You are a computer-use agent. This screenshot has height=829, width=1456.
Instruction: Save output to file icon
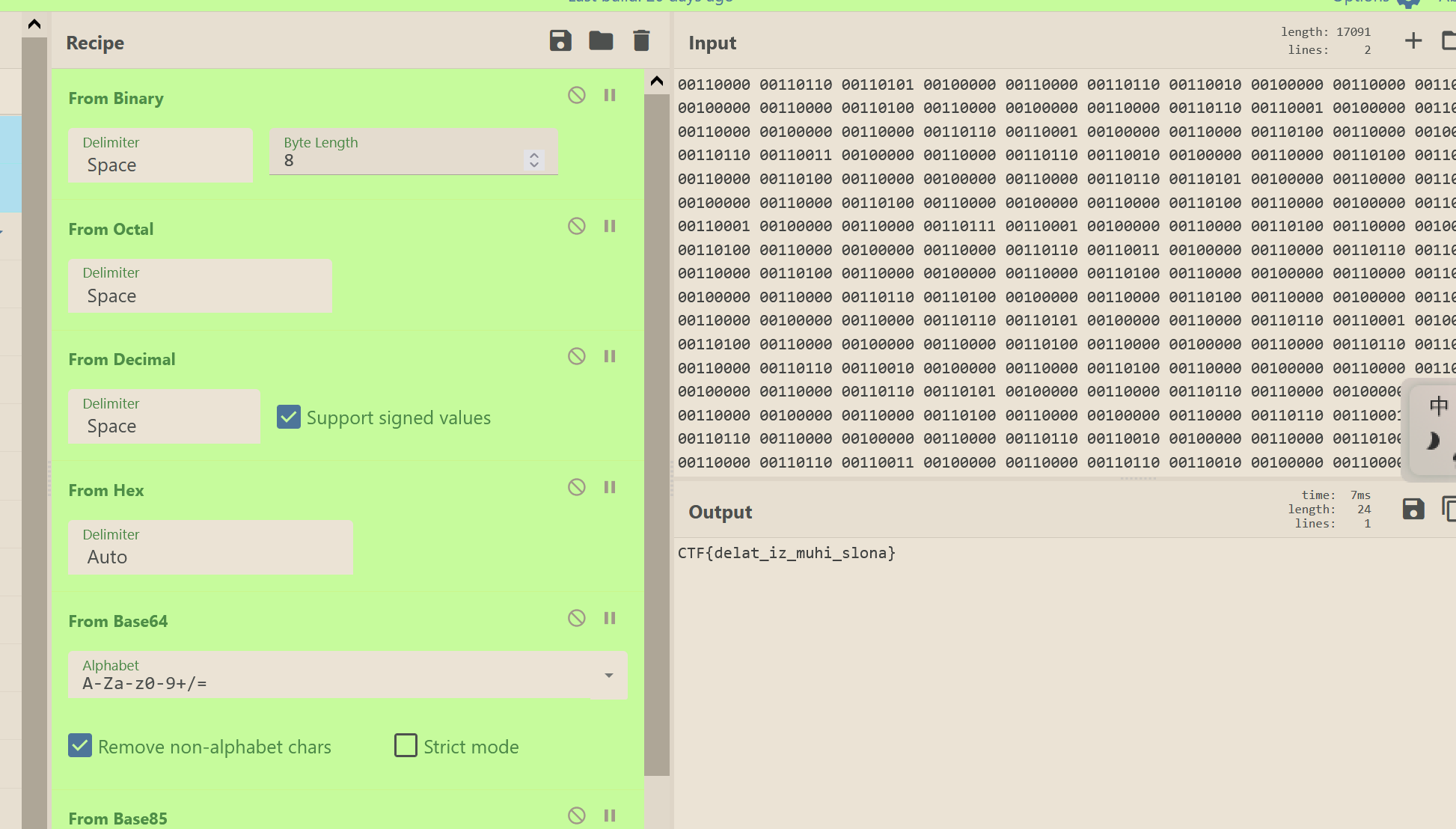(1413, 510)
